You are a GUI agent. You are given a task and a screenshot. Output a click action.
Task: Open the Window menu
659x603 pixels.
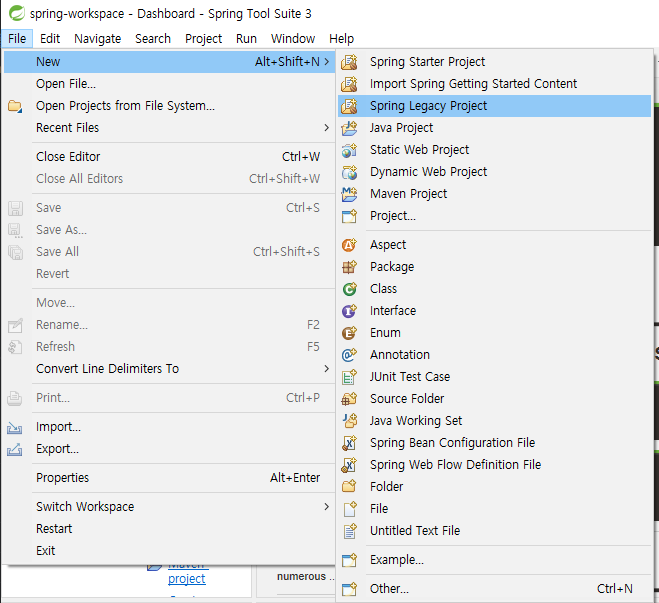pyautogui.click(x=293, y=39)
